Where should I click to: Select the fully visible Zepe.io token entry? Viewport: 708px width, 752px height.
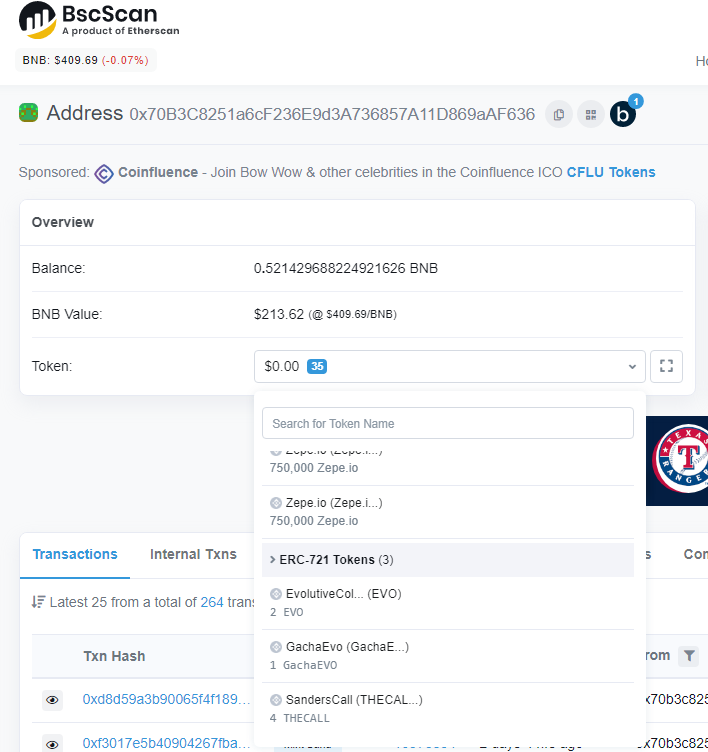[x=448, y=512]
